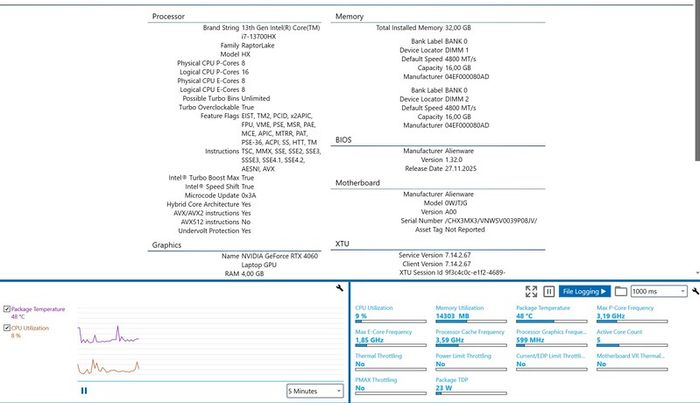Click BIOS version '1.32.0'
This screenshot has width=700, height=403.
pos(454,160)
